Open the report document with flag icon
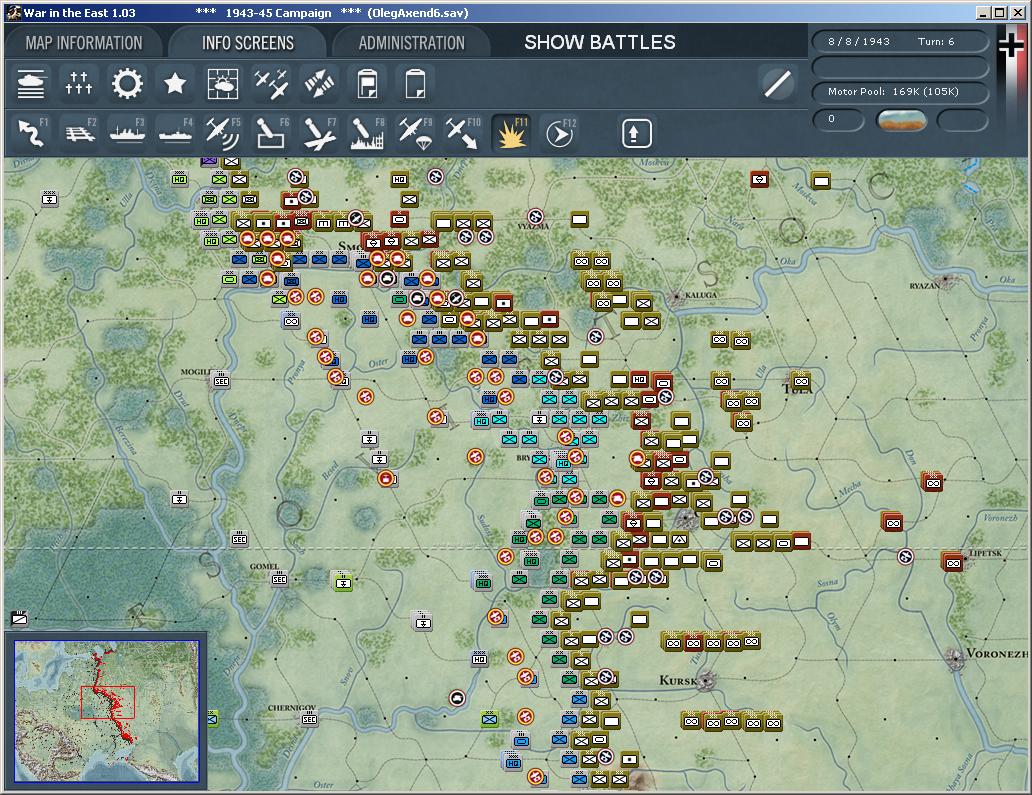This screenshot has width=1032, height=795. pyautogui.click(x=367, y=84)
